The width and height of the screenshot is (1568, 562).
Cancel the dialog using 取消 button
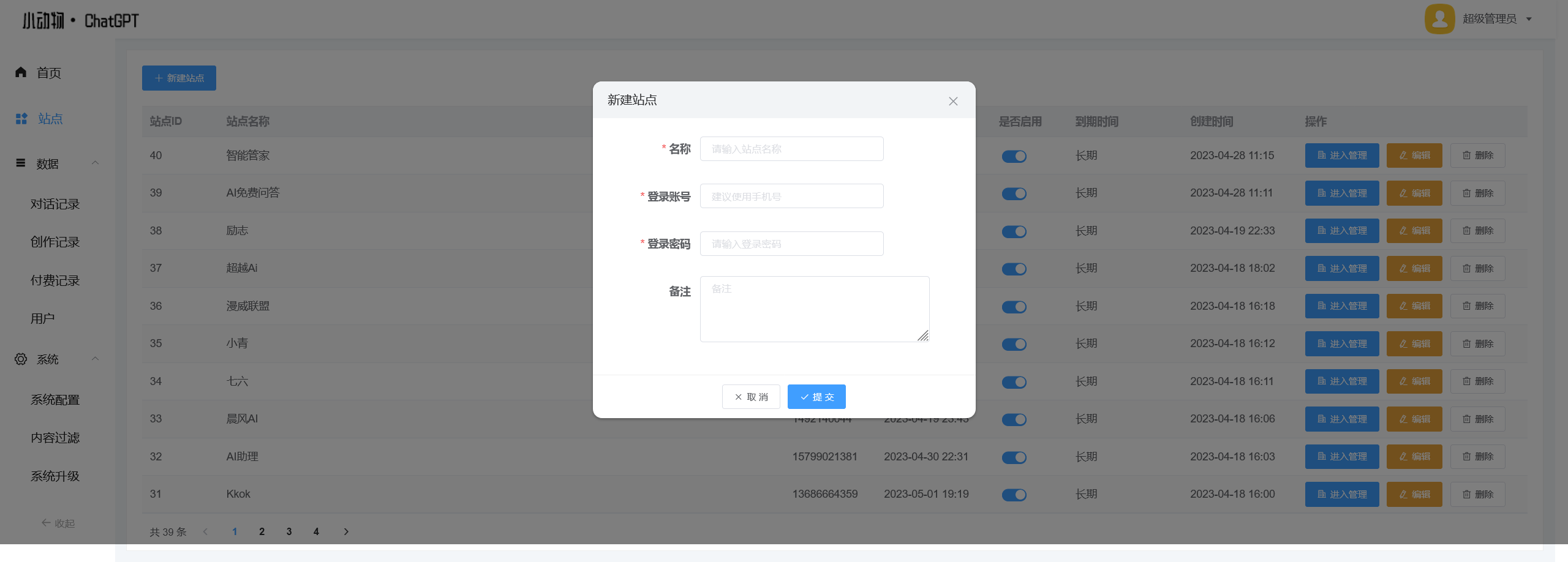point(751,396)
